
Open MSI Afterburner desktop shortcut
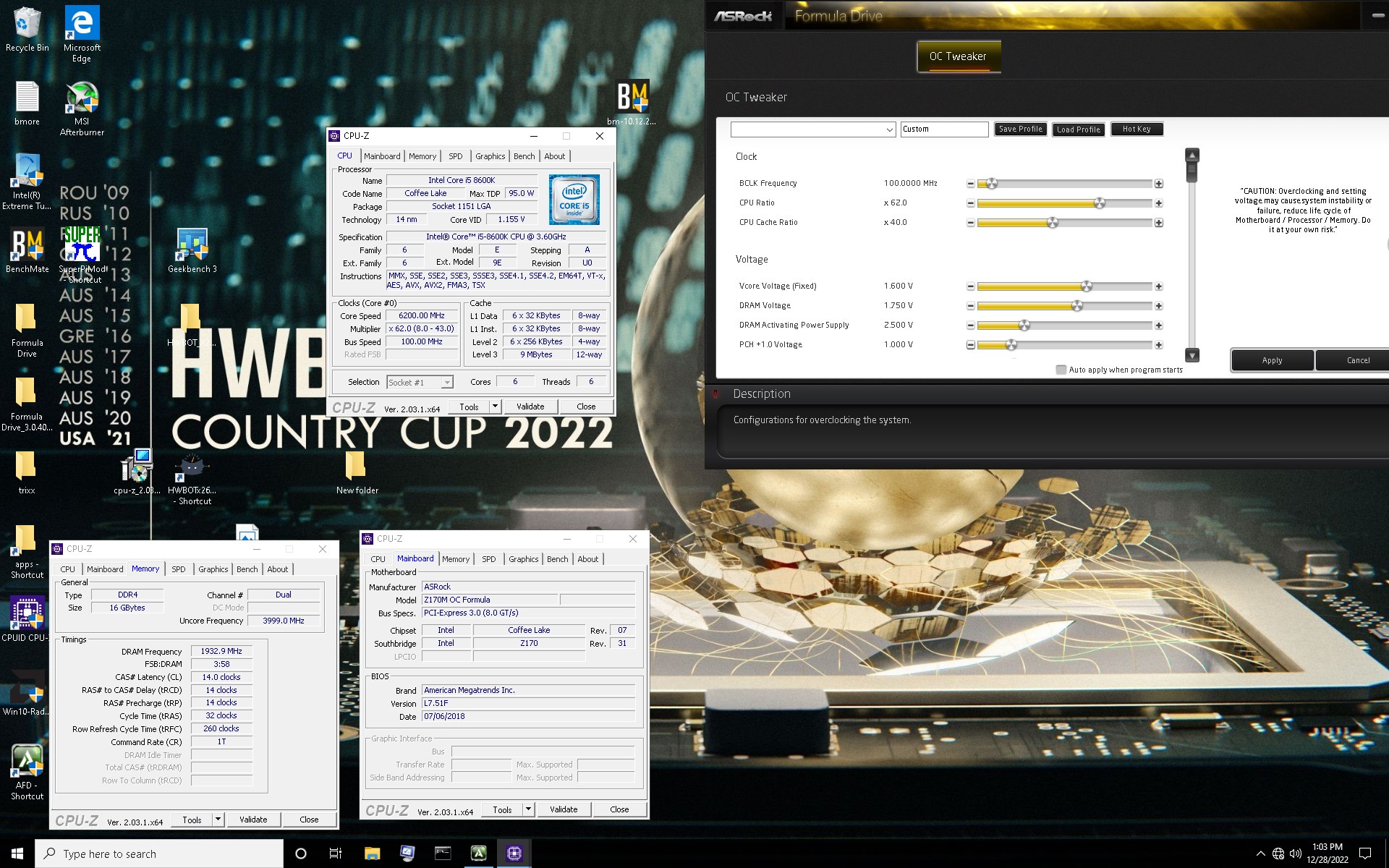pyautogui.click(x=82, y=109)
